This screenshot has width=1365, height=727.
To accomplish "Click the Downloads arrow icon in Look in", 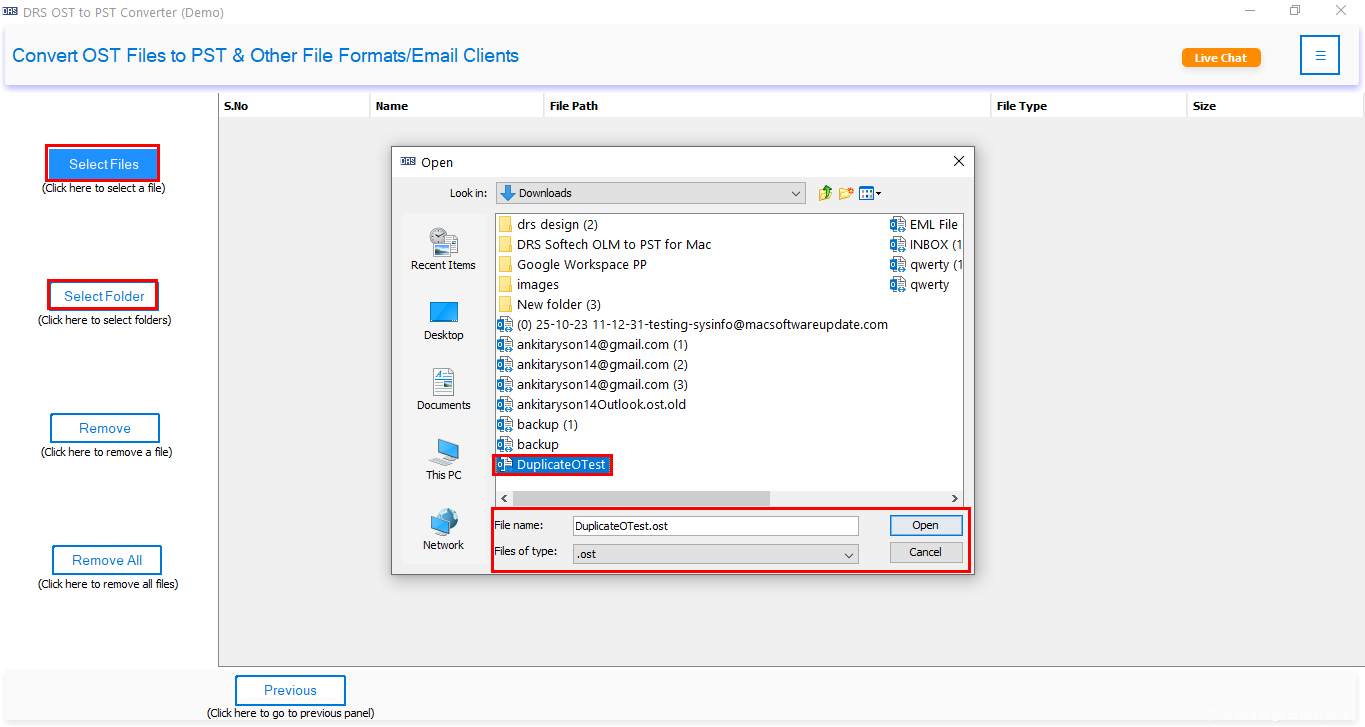I will pos(508,193).
